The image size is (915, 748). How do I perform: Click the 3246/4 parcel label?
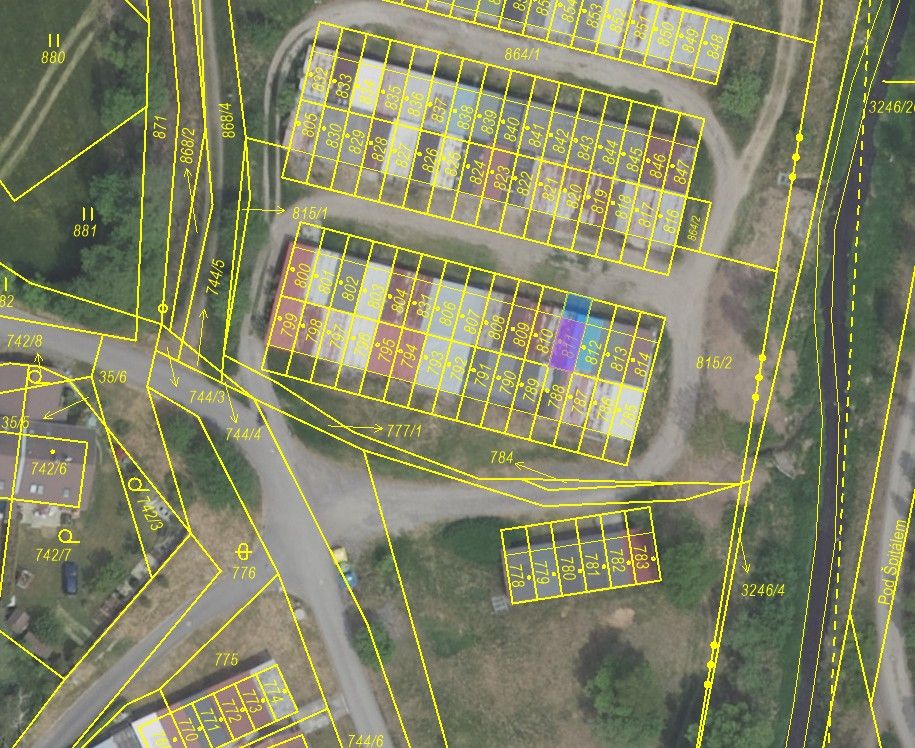click(x=763, y=590)
